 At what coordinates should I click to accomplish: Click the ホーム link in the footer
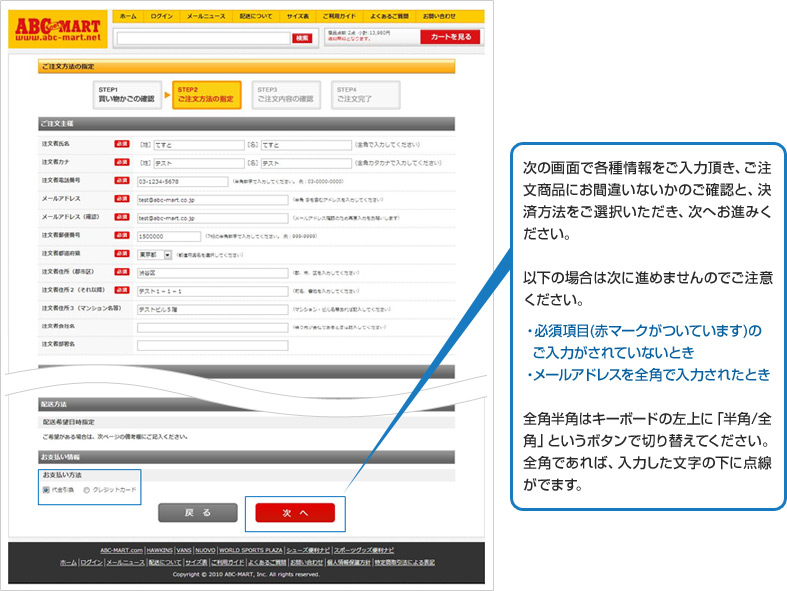point(68,562)
